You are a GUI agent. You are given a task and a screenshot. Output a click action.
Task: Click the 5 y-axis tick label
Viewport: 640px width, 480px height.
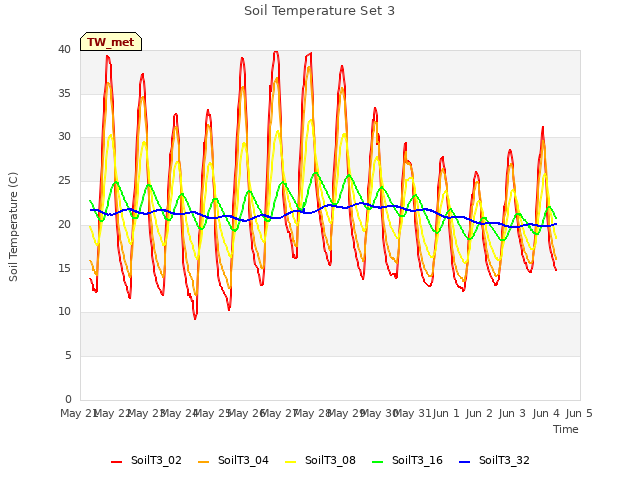pos(68,356)
